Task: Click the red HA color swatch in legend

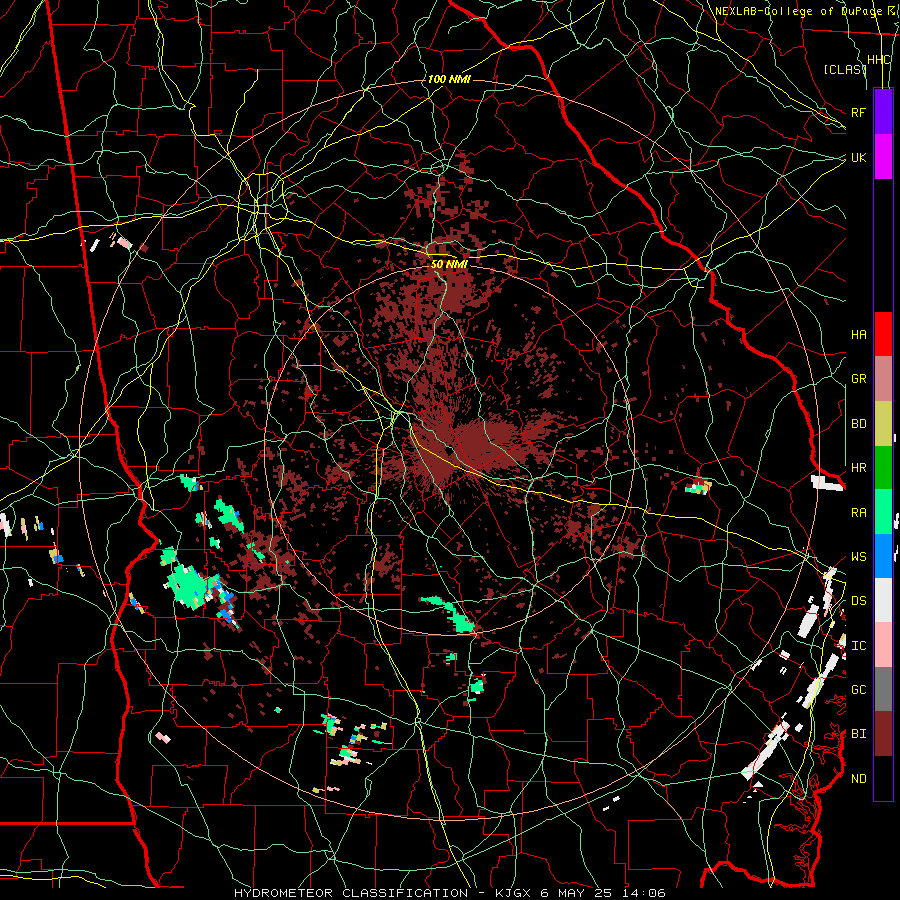Action: [x=883, y=334]
